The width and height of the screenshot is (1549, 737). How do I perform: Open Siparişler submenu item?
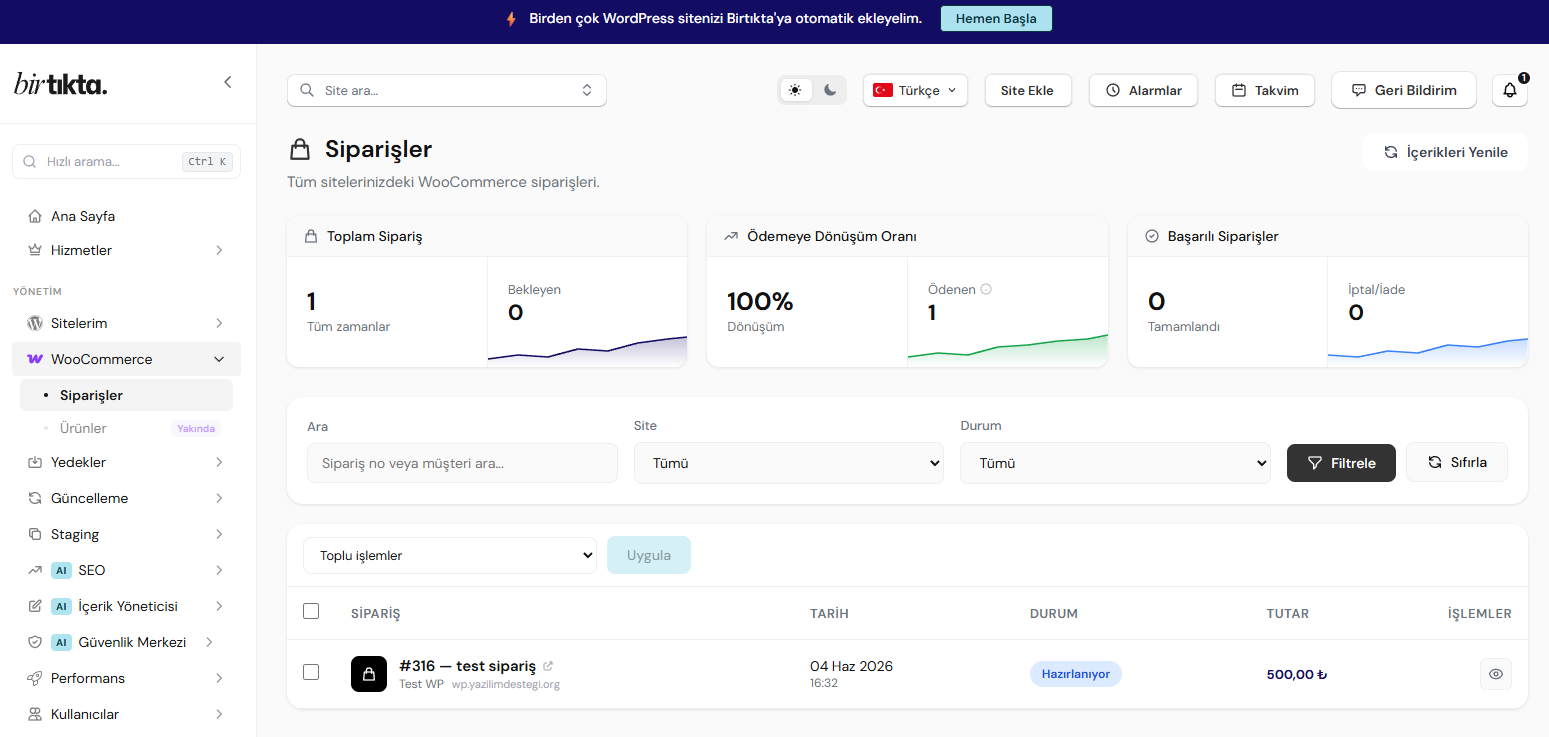[126, 395]
